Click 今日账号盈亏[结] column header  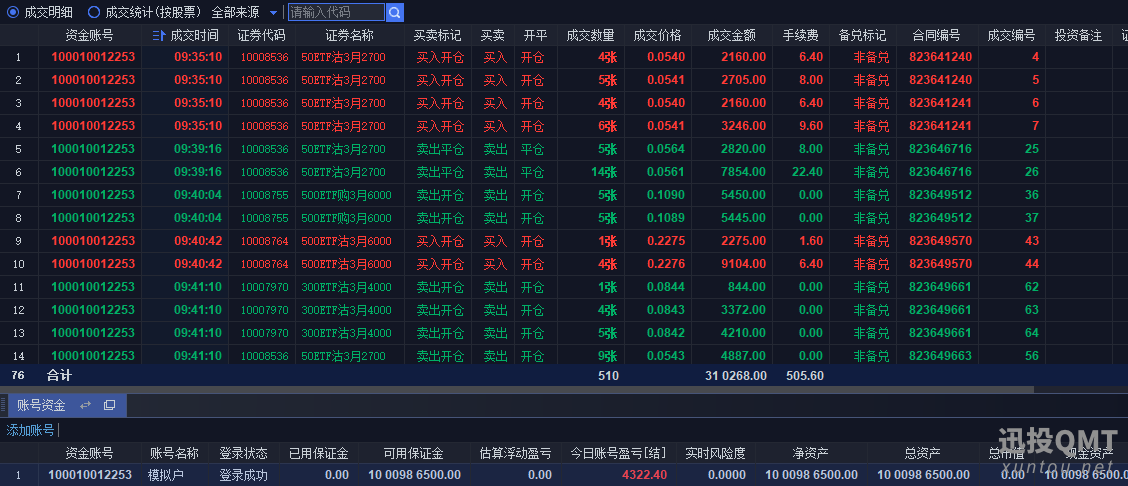point(618,454)
